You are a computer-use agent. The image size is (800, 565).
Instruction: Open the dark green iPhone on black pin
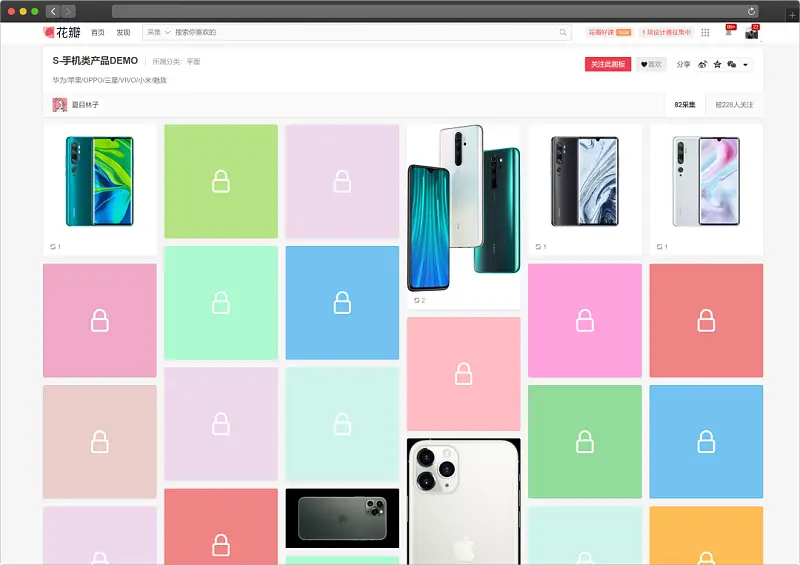[342, 518]
